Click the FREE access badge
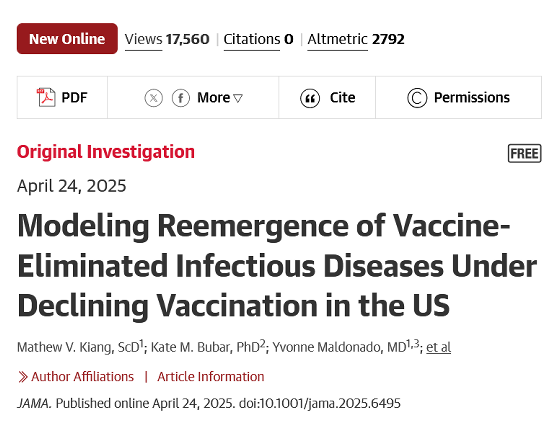 click(x=525, y=154)
